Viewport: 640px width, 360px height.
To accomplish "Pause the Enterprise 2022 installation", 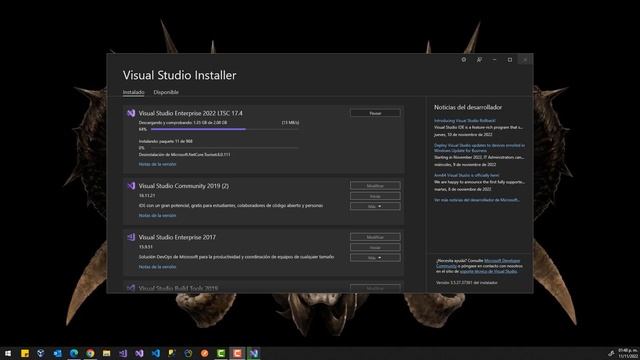I will pos(375,113).
